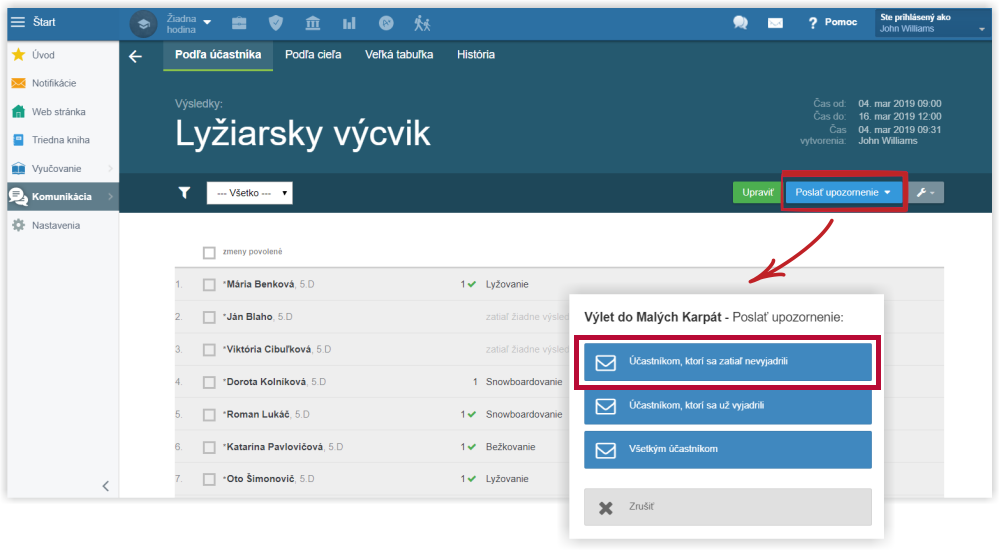The height and width of the screenshot is (551, 1000).
Task: Click the green Upraviť button
Action: click(757, 193)
